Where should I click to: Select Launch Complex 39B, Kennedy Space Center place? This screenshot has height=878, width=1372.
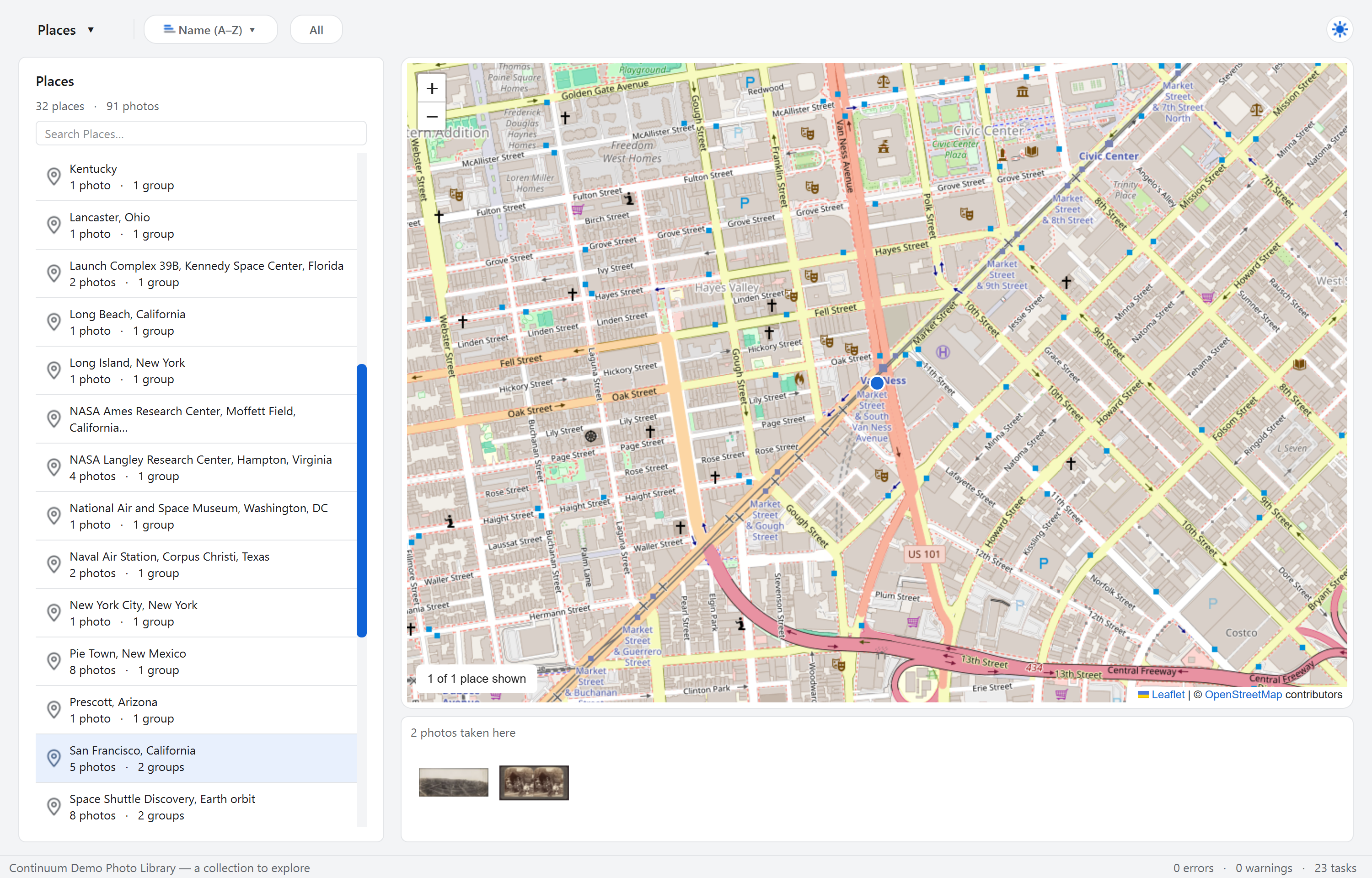tap(196, 273)
